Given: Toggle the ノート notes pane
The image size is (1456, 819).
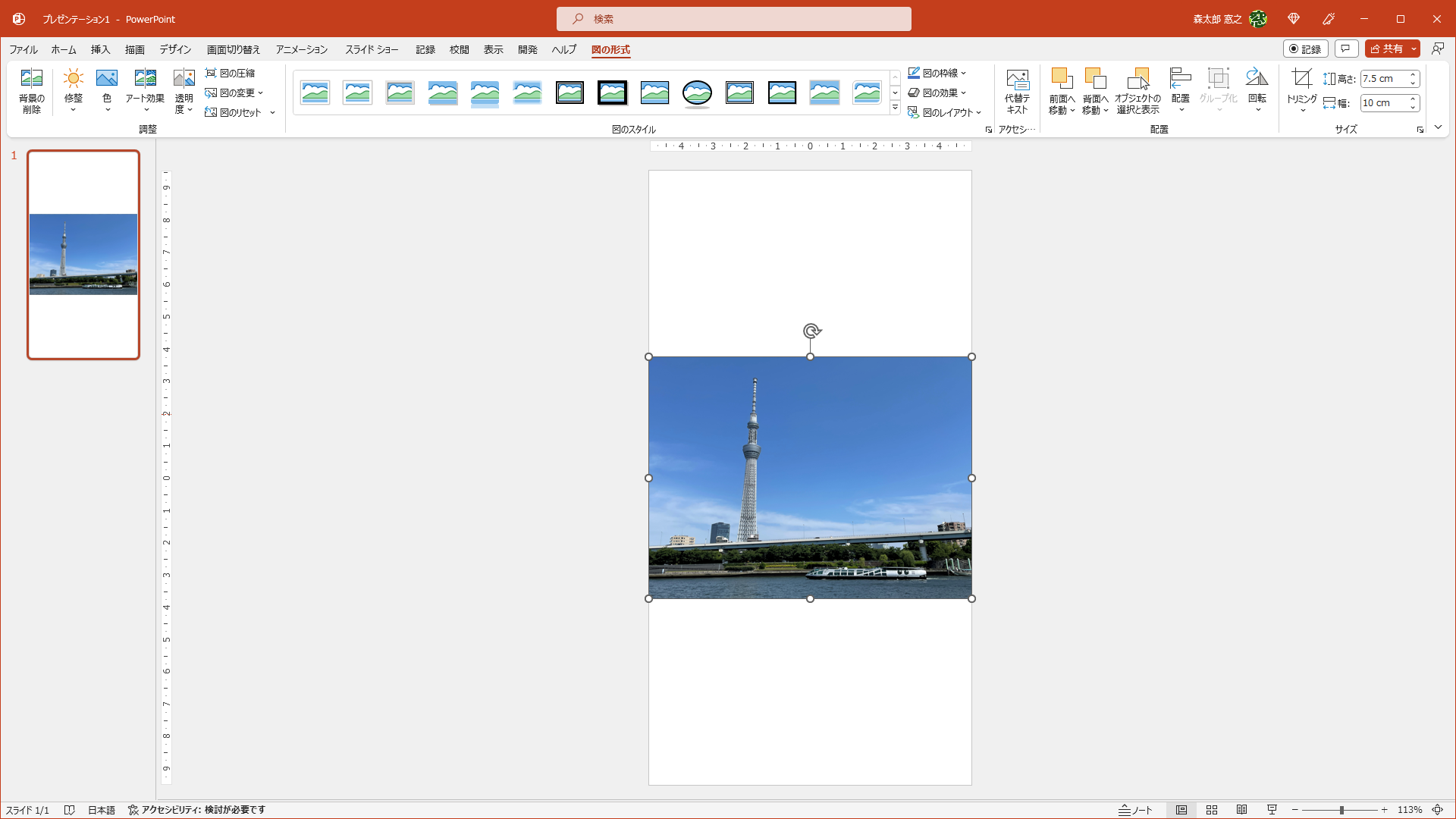Looking at the screenshot, I should (1135, 810).
